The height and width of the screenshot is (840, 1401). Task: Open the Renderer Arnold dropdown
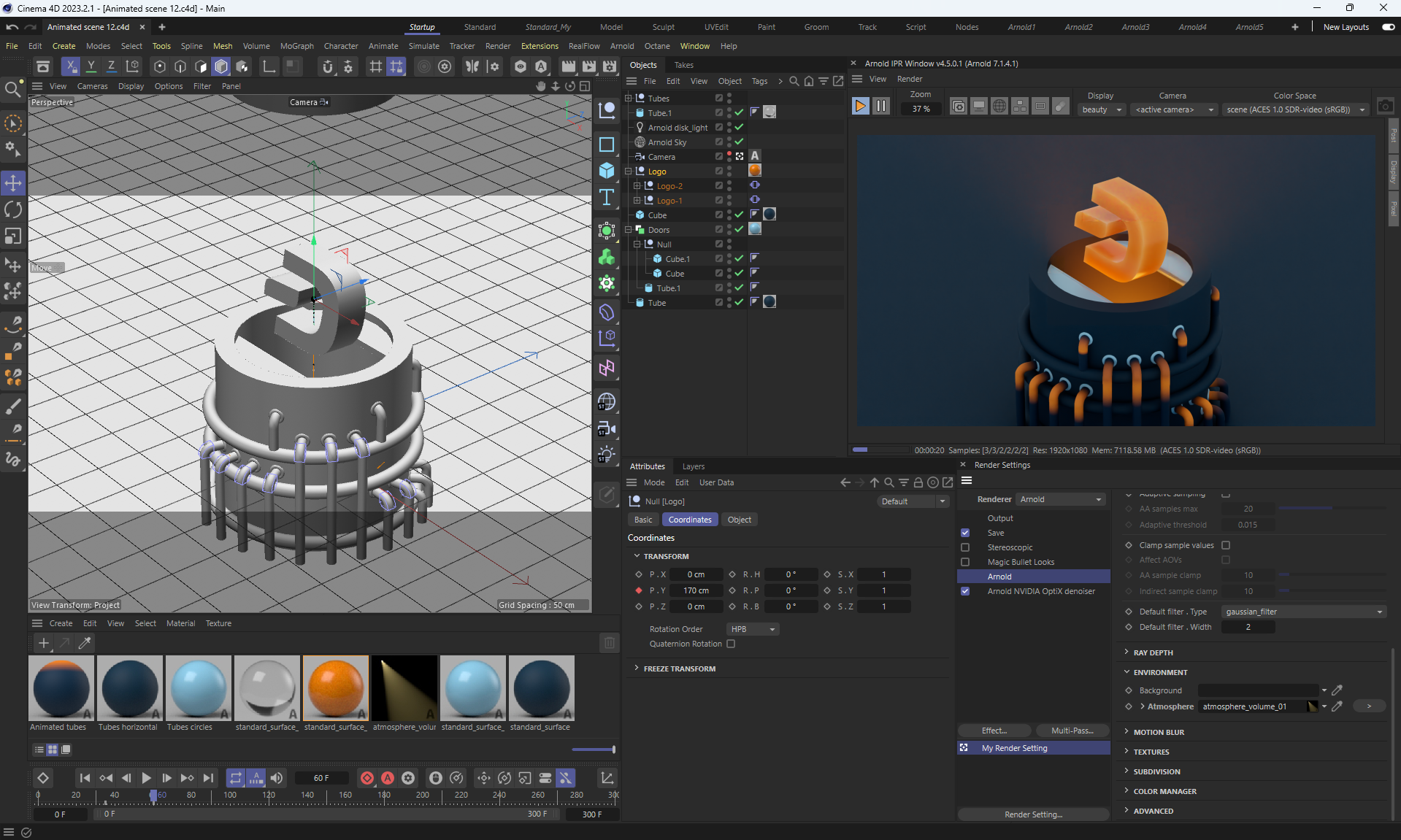click(1061, 499)
